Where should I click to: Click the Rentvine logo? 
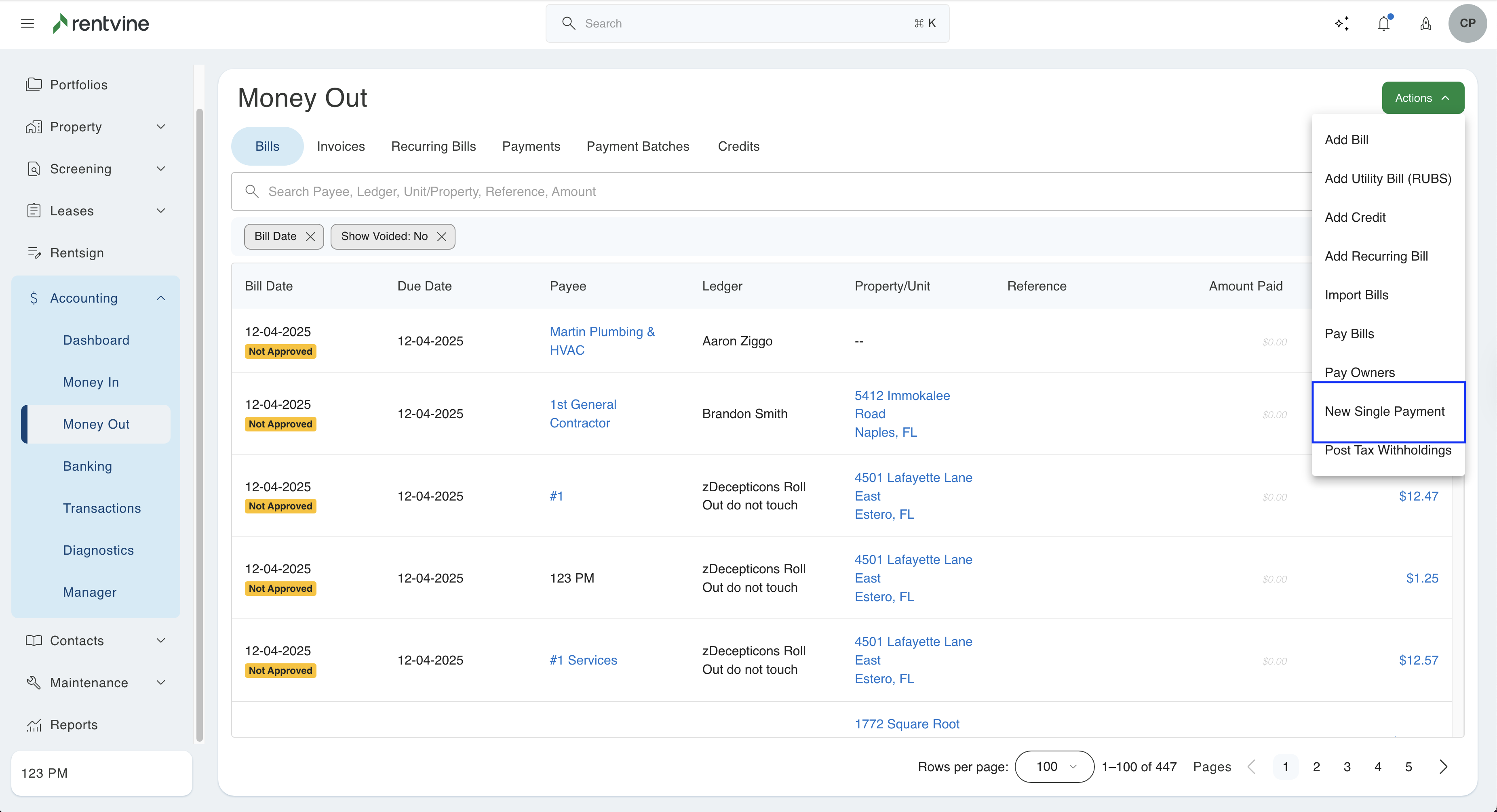[101, 23]
